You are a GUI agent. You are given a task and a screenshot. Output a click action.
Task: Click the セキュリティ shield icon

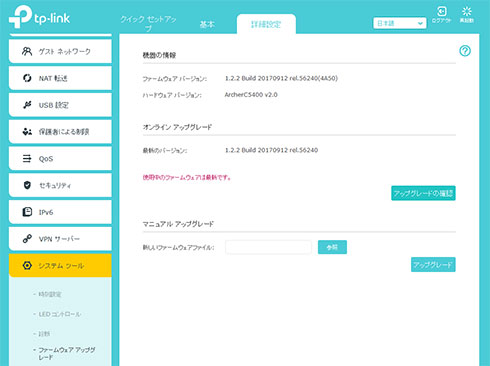pyautogui.click(x=27, y=185)
